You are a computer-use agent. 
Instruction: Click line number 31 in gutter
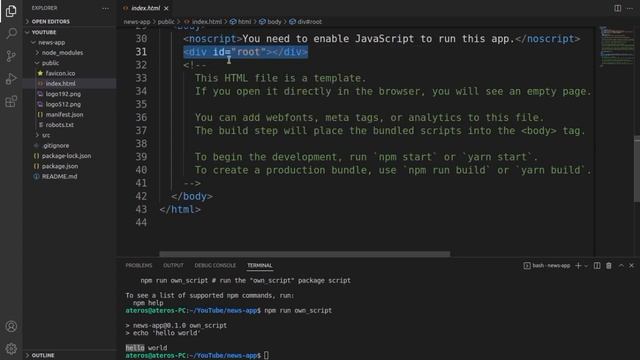[141, 52]
